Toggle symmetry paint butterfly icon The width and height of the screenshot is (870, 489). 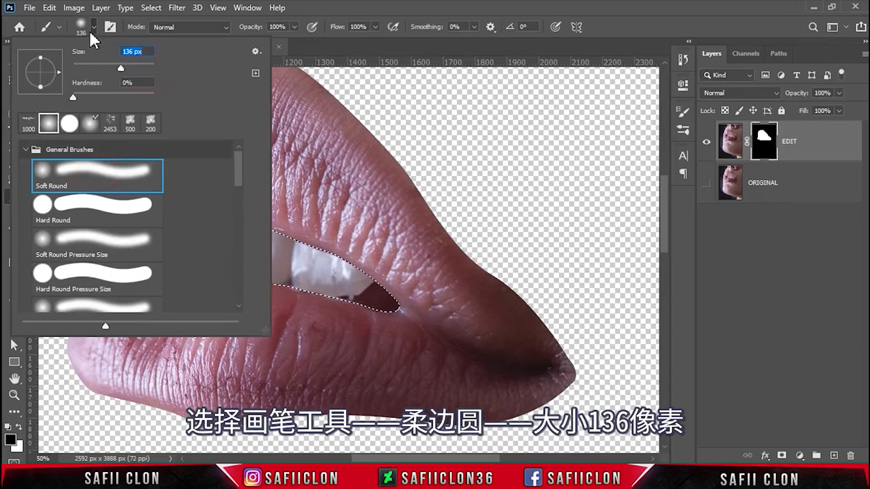(577, 27)
